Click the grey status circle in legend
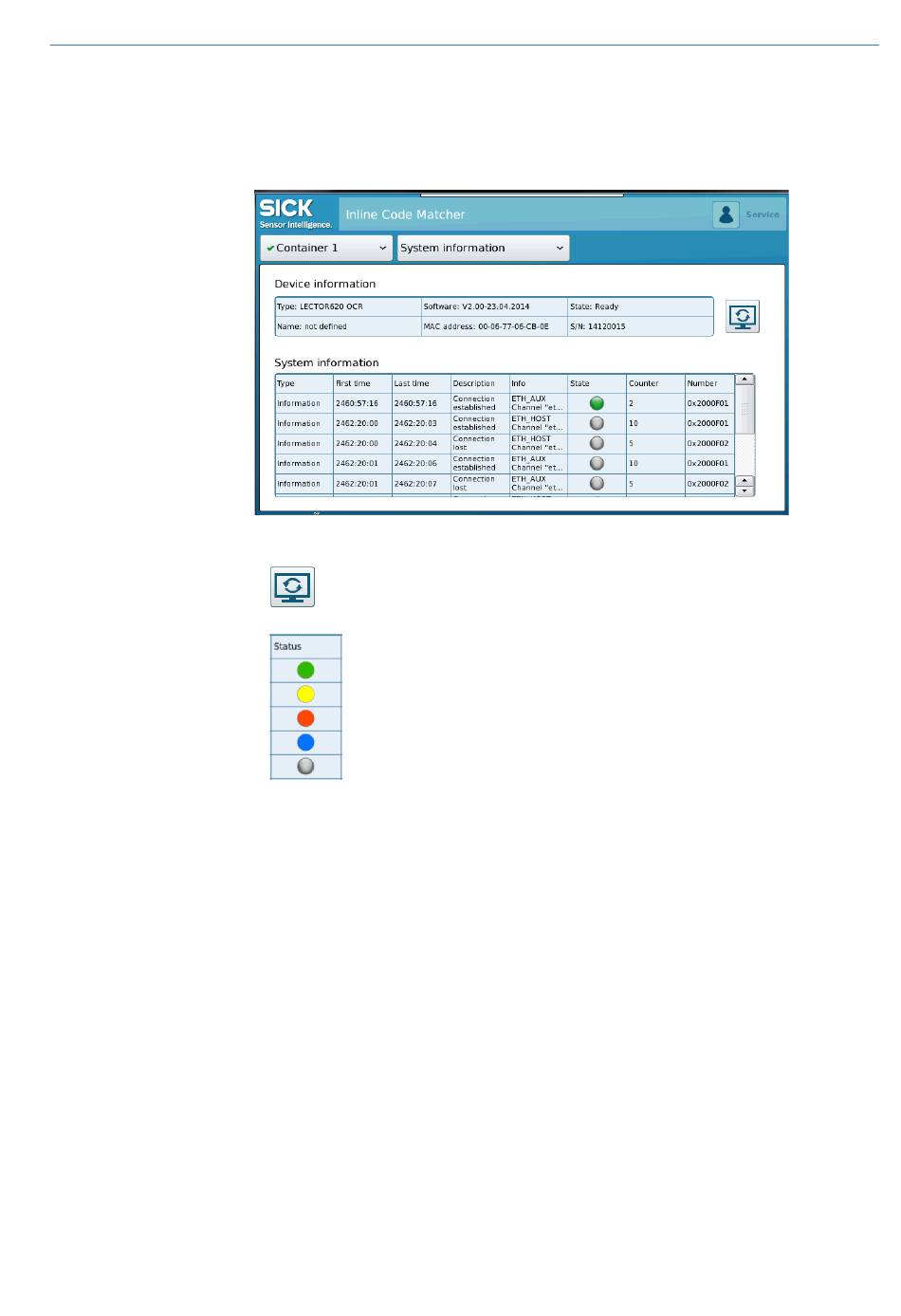901x1316 pixels. tap(305, 766)
